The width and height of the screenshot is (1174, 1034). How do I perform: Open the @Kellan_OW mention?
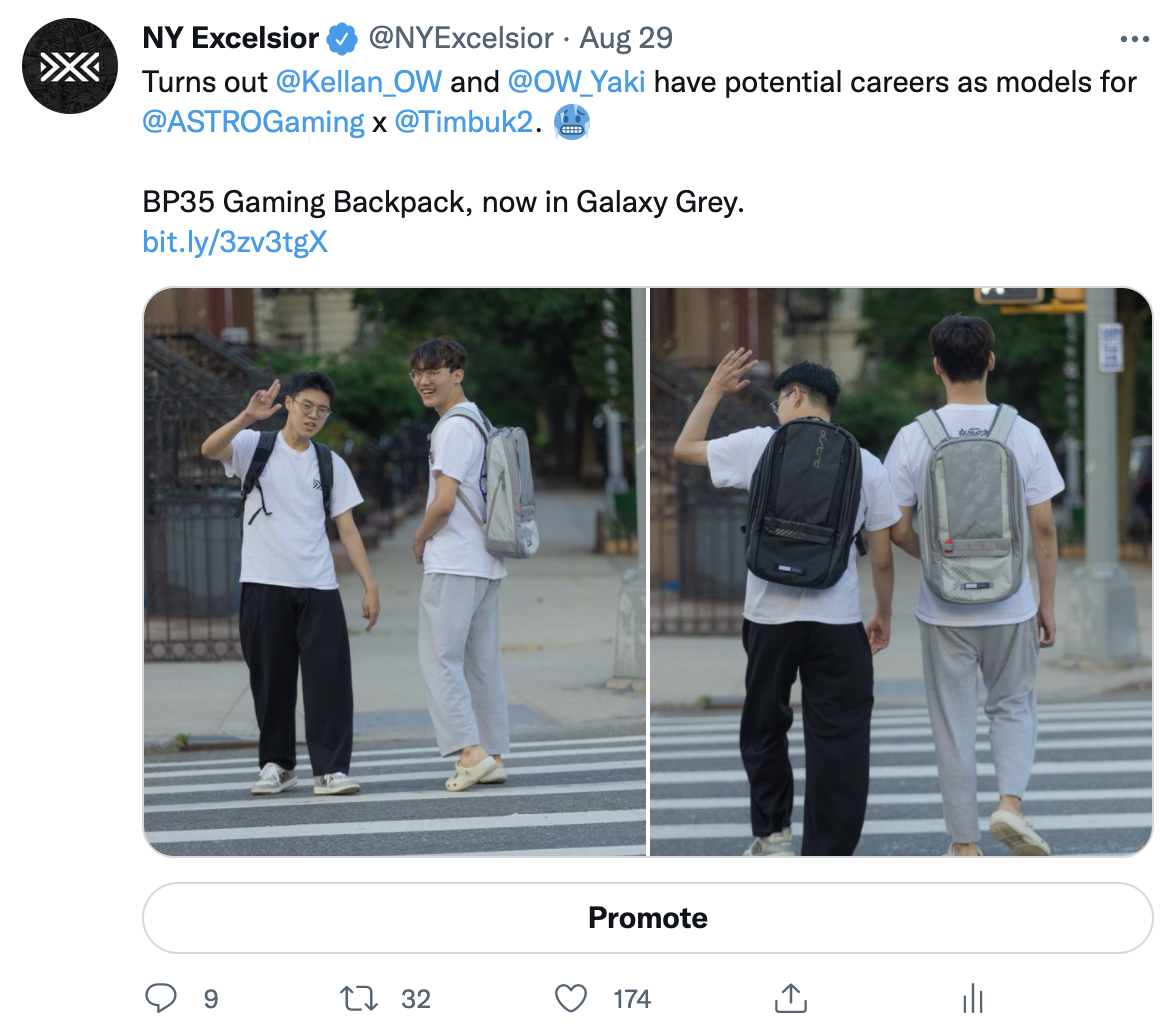[359, 82]
